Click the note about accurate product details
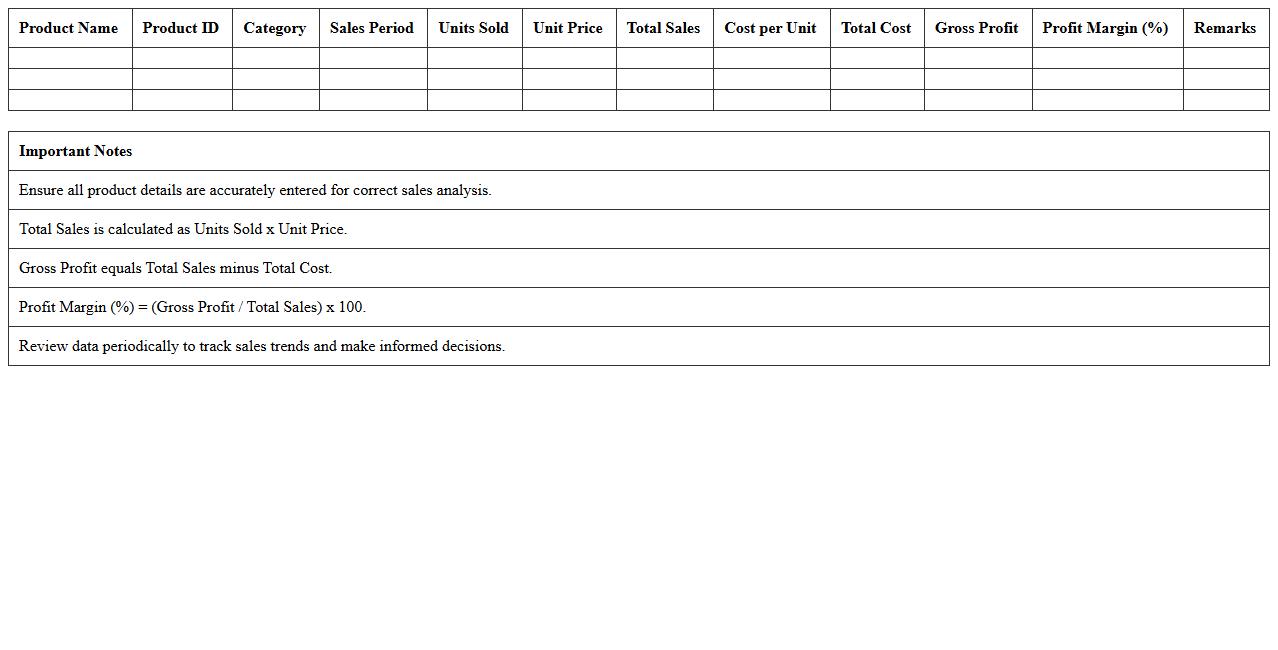 coord(255,190)
